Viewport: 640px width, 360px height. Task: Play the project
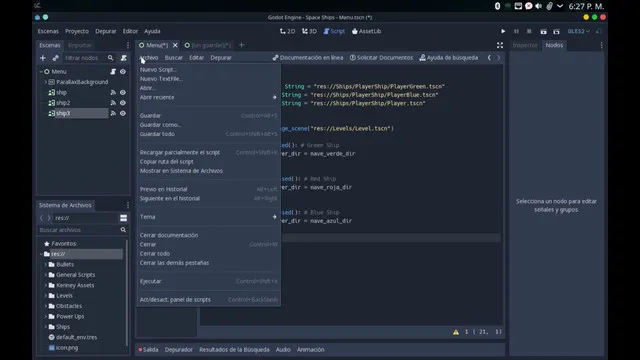pos(503,31)
